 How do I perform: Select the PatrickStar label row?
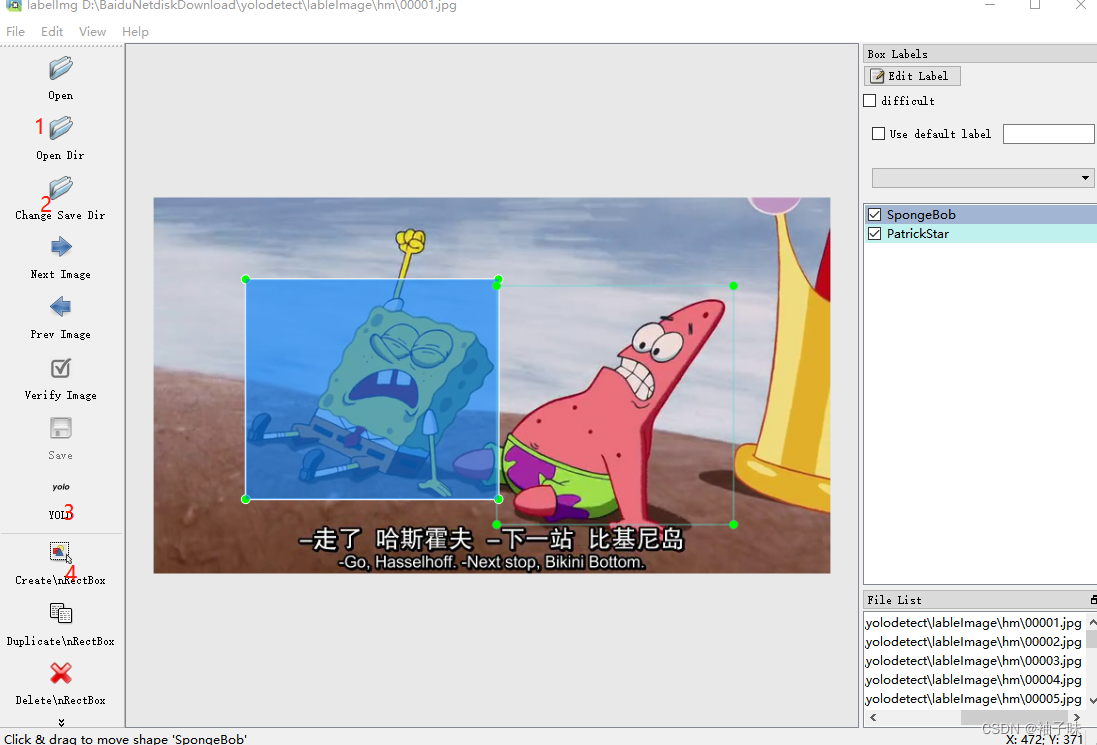[981, 234]
